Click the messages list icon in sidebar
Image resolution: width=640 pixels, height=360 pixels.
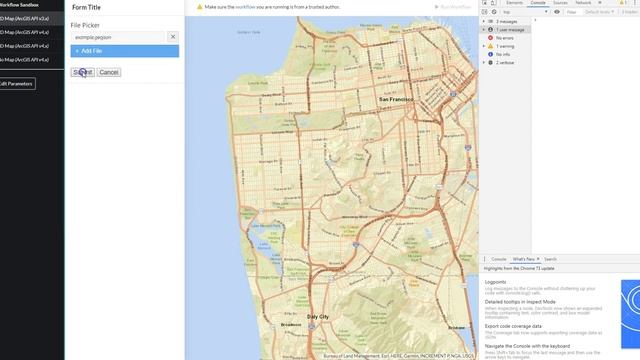[491, 21]
